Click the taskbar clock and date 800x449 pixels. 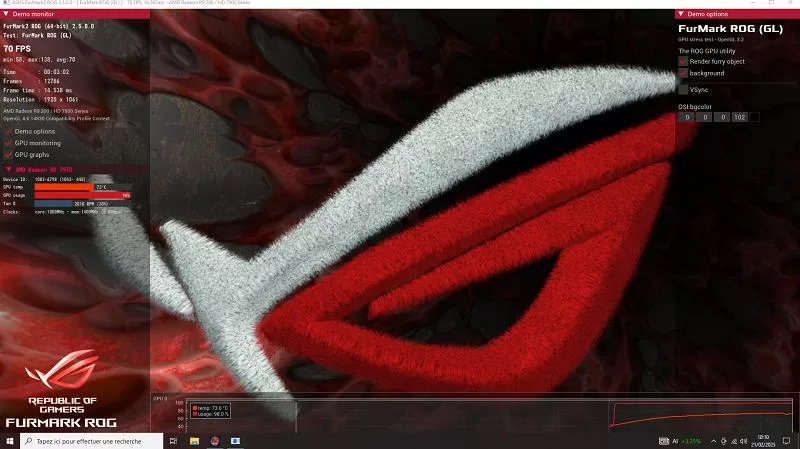(763, 441)
